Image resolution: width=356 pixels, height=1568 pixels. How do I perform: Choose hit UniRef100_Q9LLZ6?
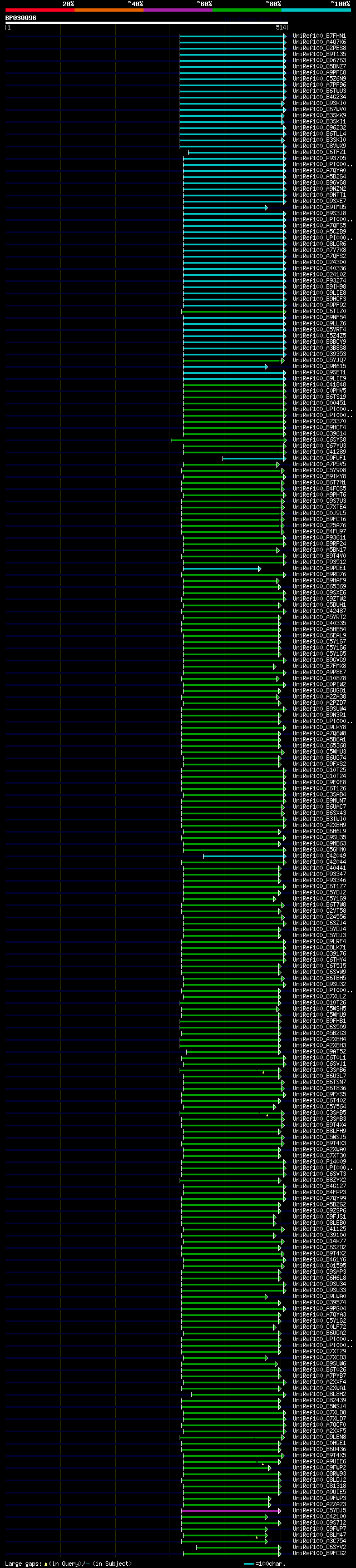click(319, 323)
